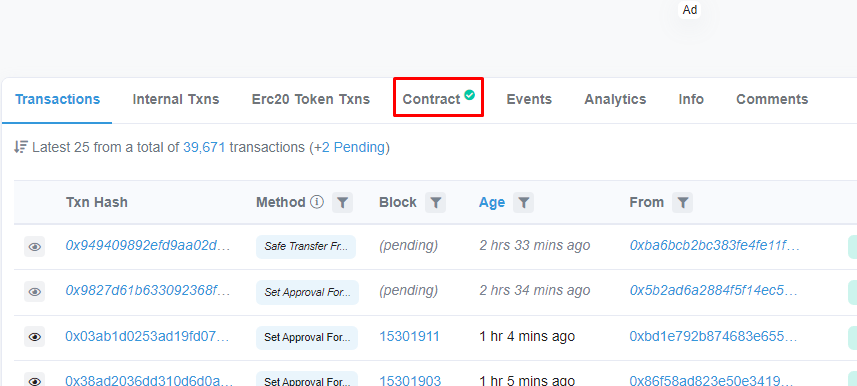Toggle eye preview for transaction 0x9827d61b633092368f
This screenshot has width=857, height=386.
pos(34,292)
